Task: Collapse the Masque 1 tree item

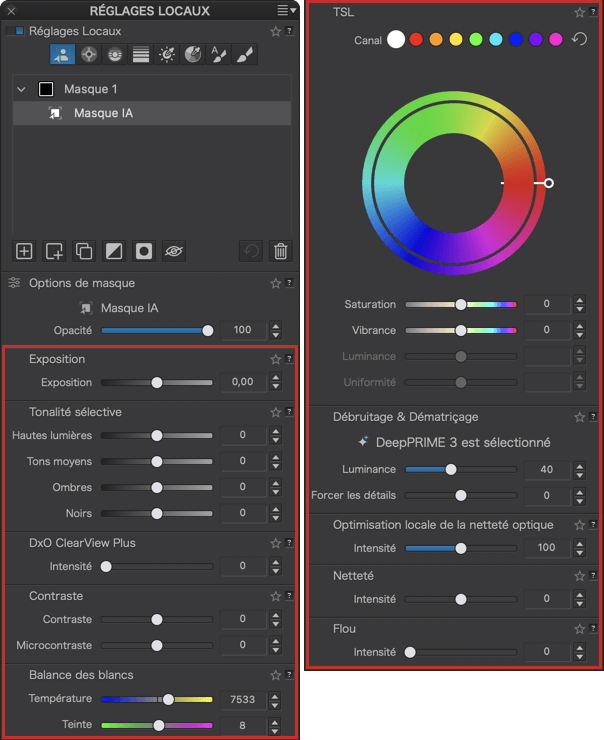Action: (21, 89)
